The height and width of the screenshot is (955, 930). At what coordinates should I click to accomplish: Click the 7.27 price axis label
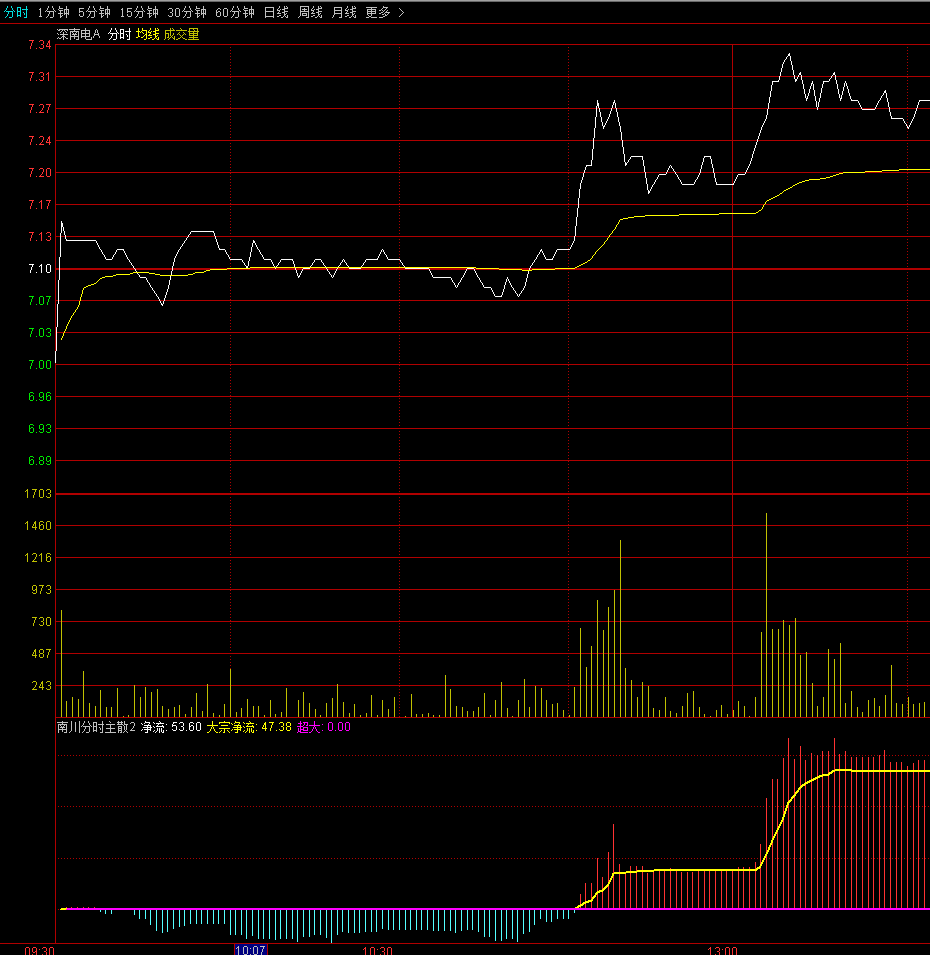pyautogui.click(x=40, y=109)
